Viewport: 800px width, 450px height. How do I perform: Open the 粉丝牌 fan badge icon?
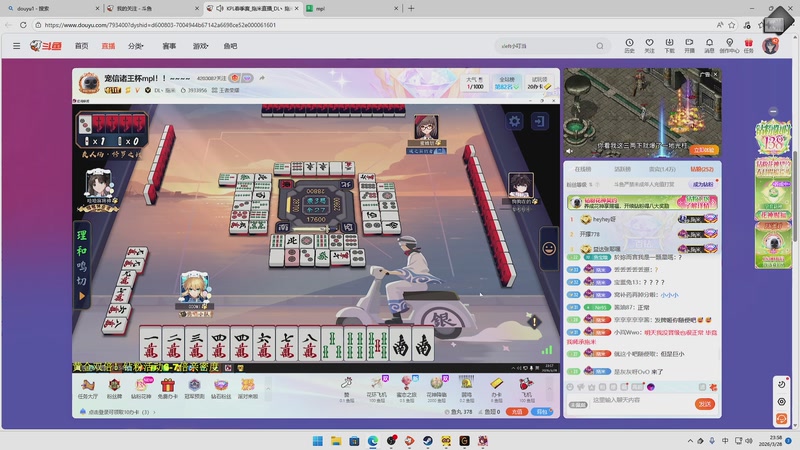click(114, 388)
